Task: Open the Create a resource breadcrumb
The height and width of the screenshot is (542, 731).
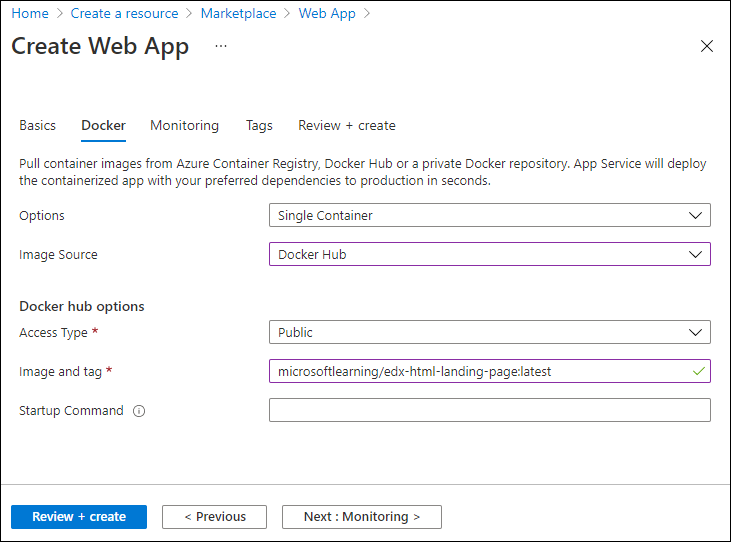Action: 124,14
